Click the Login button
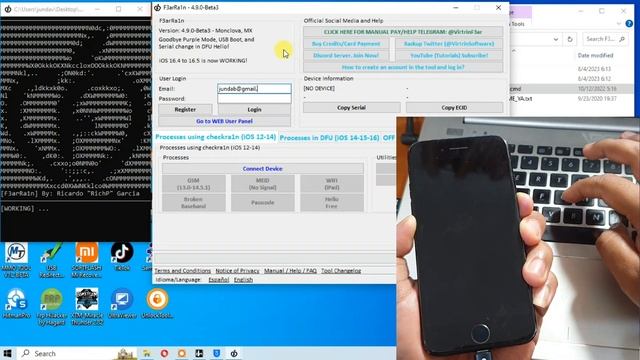640x360 pixels. point(254,110)
